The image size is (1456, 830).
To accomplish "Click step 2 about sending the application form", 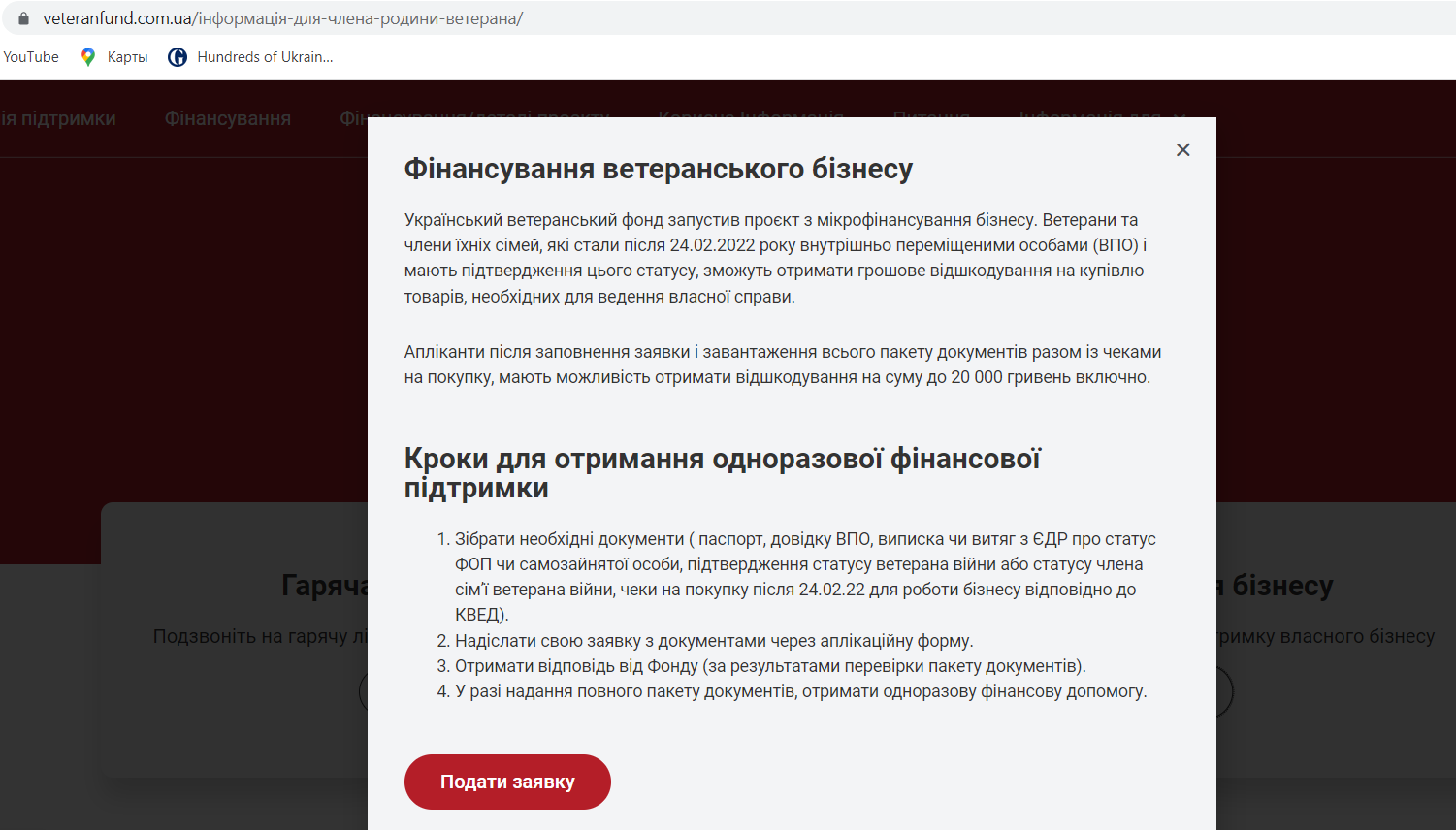I will click(x=713, y=641).
